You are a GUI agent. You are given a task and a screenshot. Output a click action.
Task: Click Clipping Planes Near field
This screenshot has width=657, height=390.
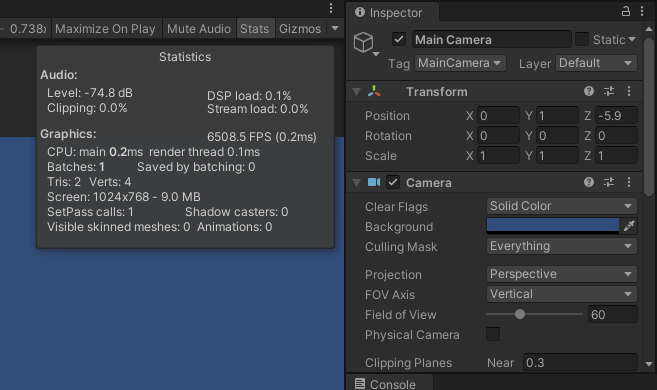point(580,362)
